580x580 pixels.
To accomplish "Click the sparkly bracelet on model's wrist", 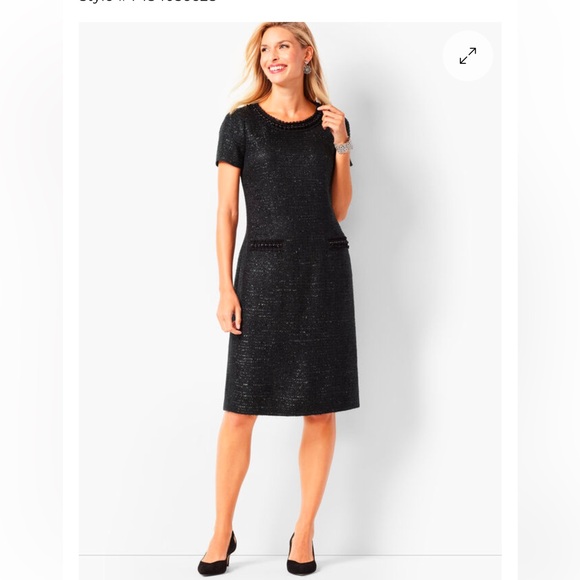I will coord(343,146).
